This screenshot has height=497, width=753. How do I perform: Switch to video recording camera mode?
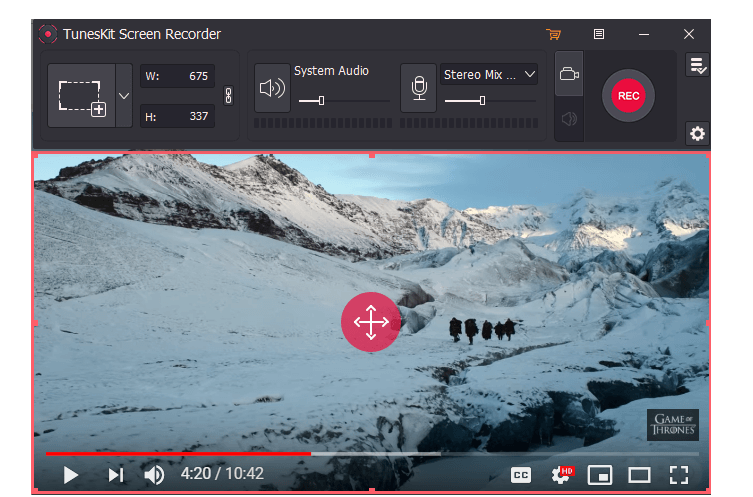569,74
